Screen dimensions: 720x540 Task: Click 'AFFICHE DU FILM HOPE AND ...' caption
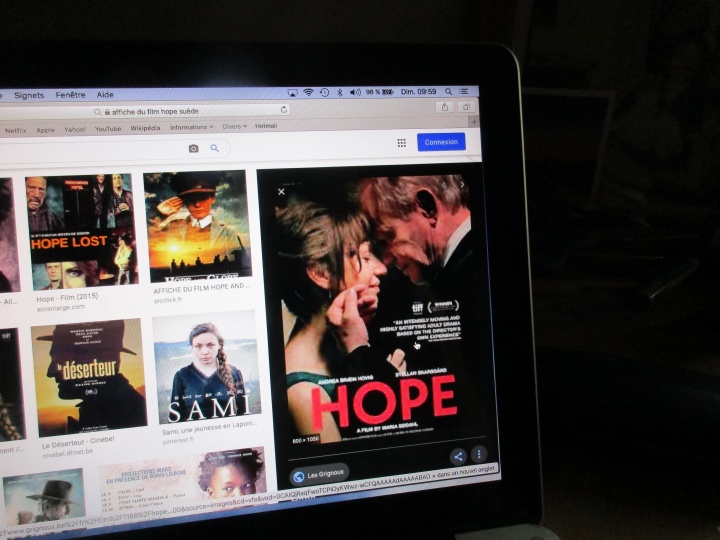pos(202,289)
